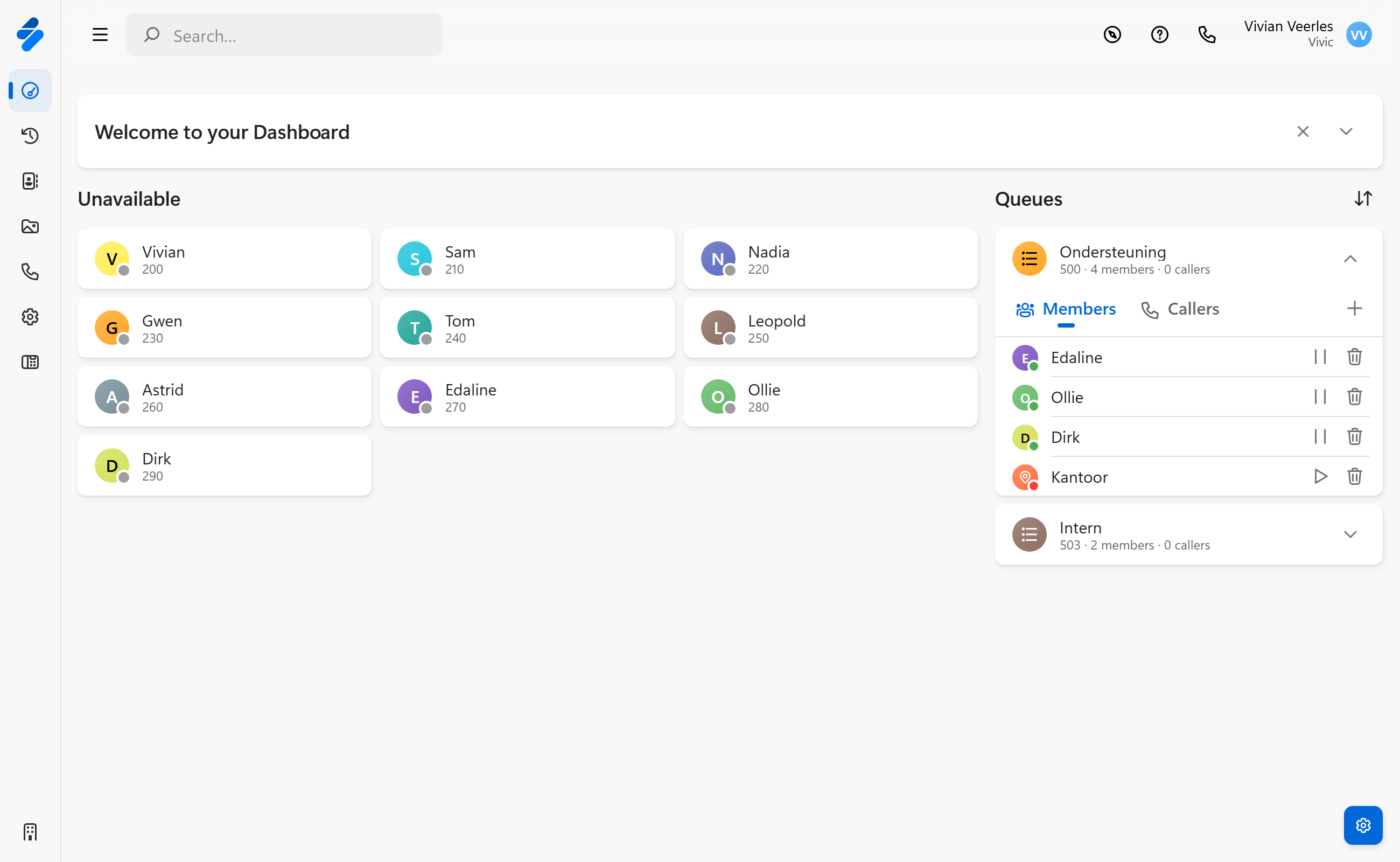The width and height of the screenshot is (1400, 862).
Task: Click the sort queues arrows icon
Action: [x=1362, y=198]
